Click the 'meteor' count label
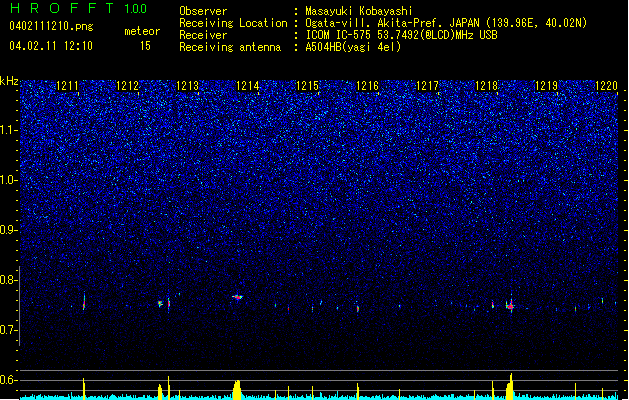The image size is (629, 400). coord(142,31)
